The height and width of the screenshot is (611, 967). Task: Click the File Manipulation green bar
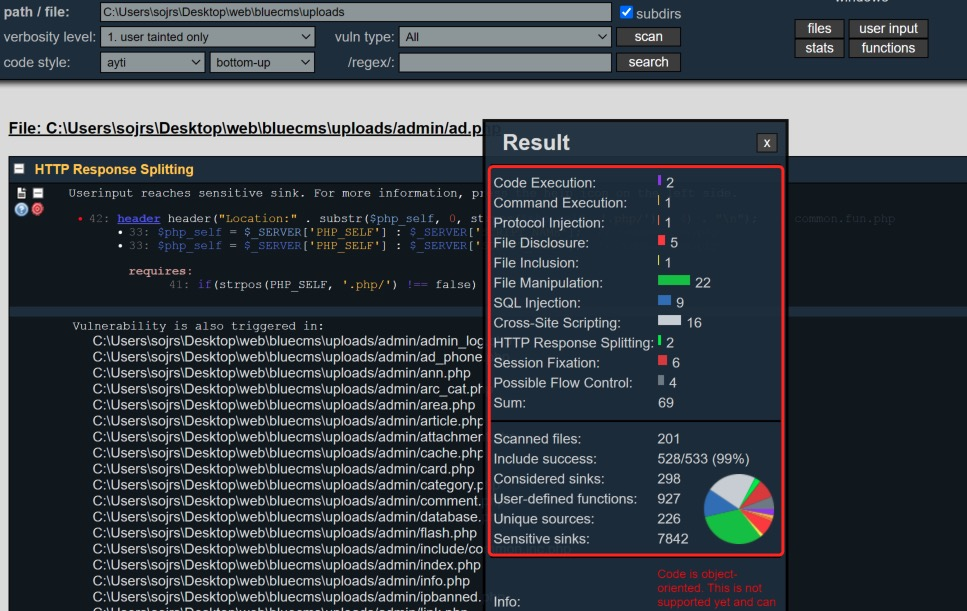coord(674,281)
